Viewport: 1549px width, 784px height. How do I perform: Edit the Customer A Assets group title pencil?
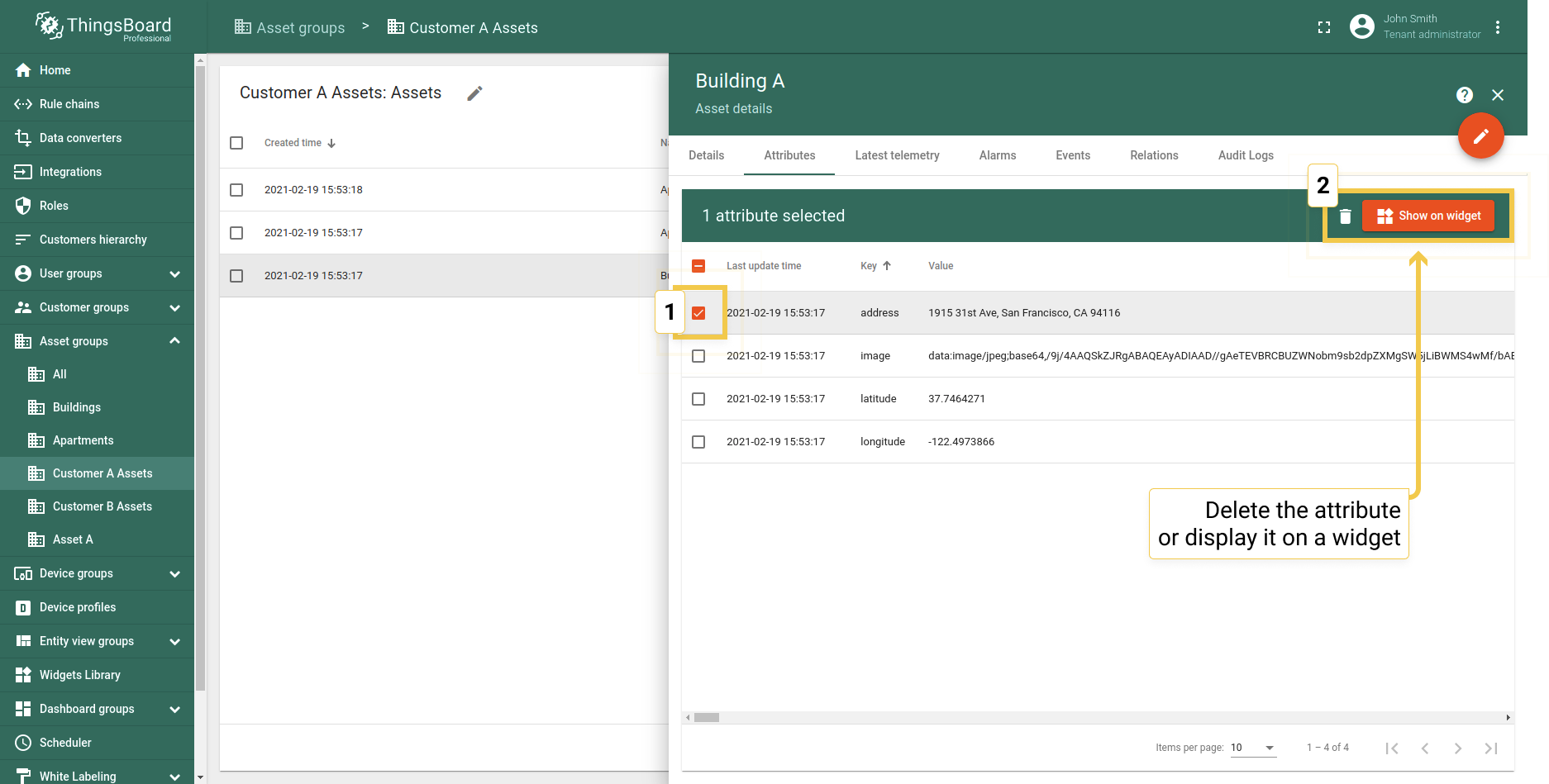point(474,93)
